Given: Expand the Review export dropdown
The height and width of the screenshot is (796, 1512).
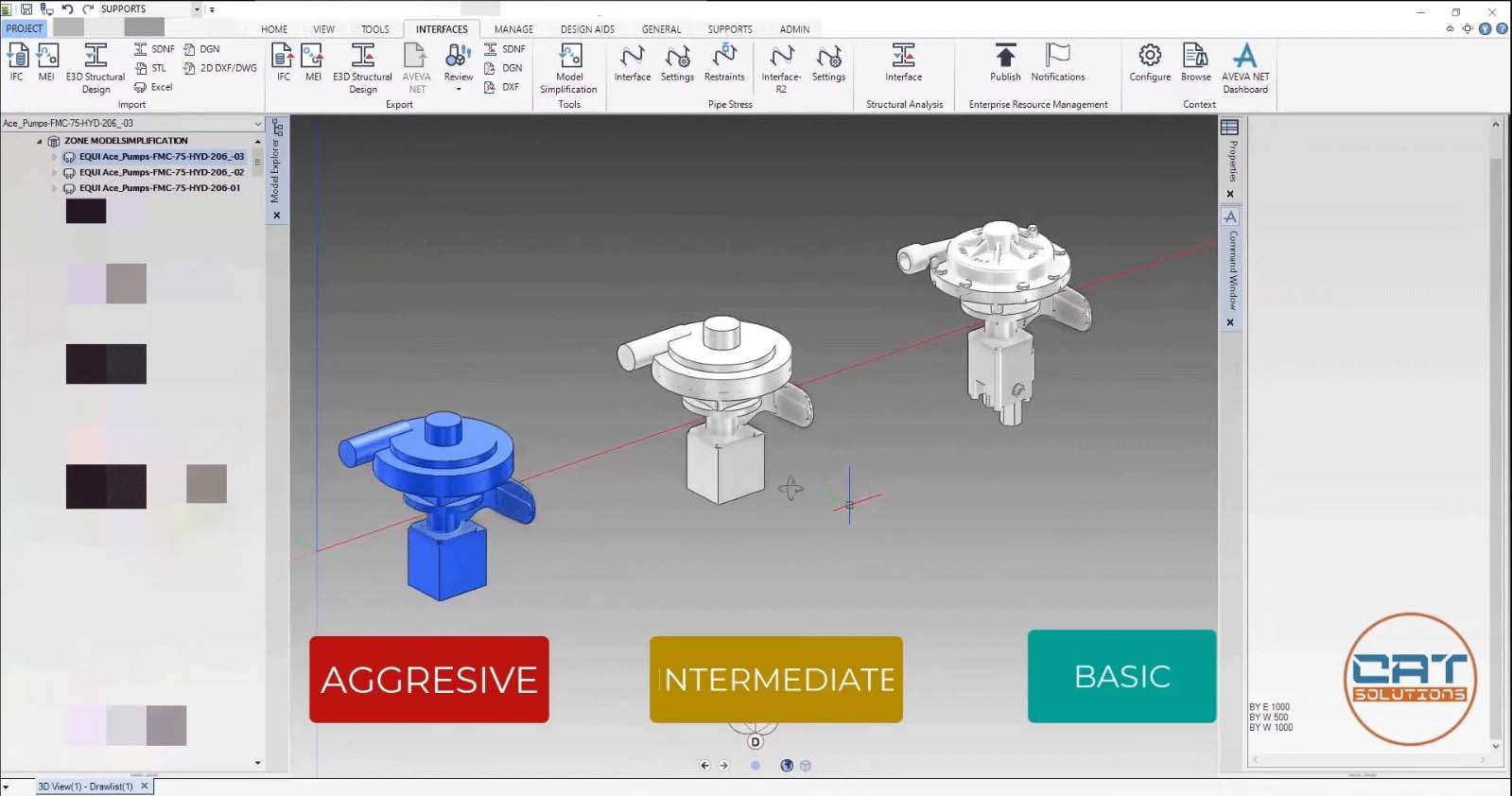Looking at the screenshot, I should click(459, 89).
